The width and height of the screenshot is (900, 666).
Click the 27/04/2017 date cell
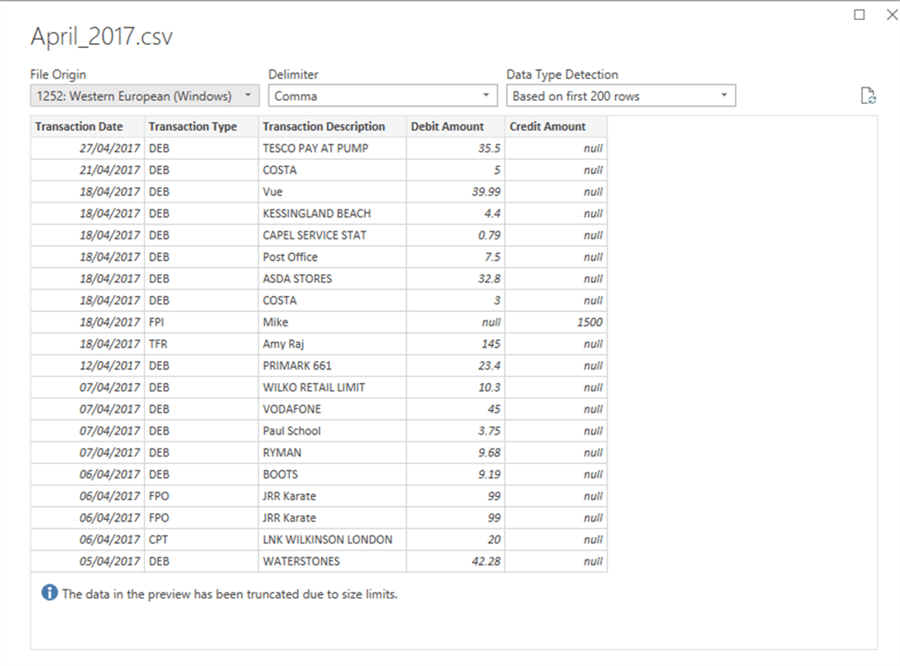coord(87,148)
